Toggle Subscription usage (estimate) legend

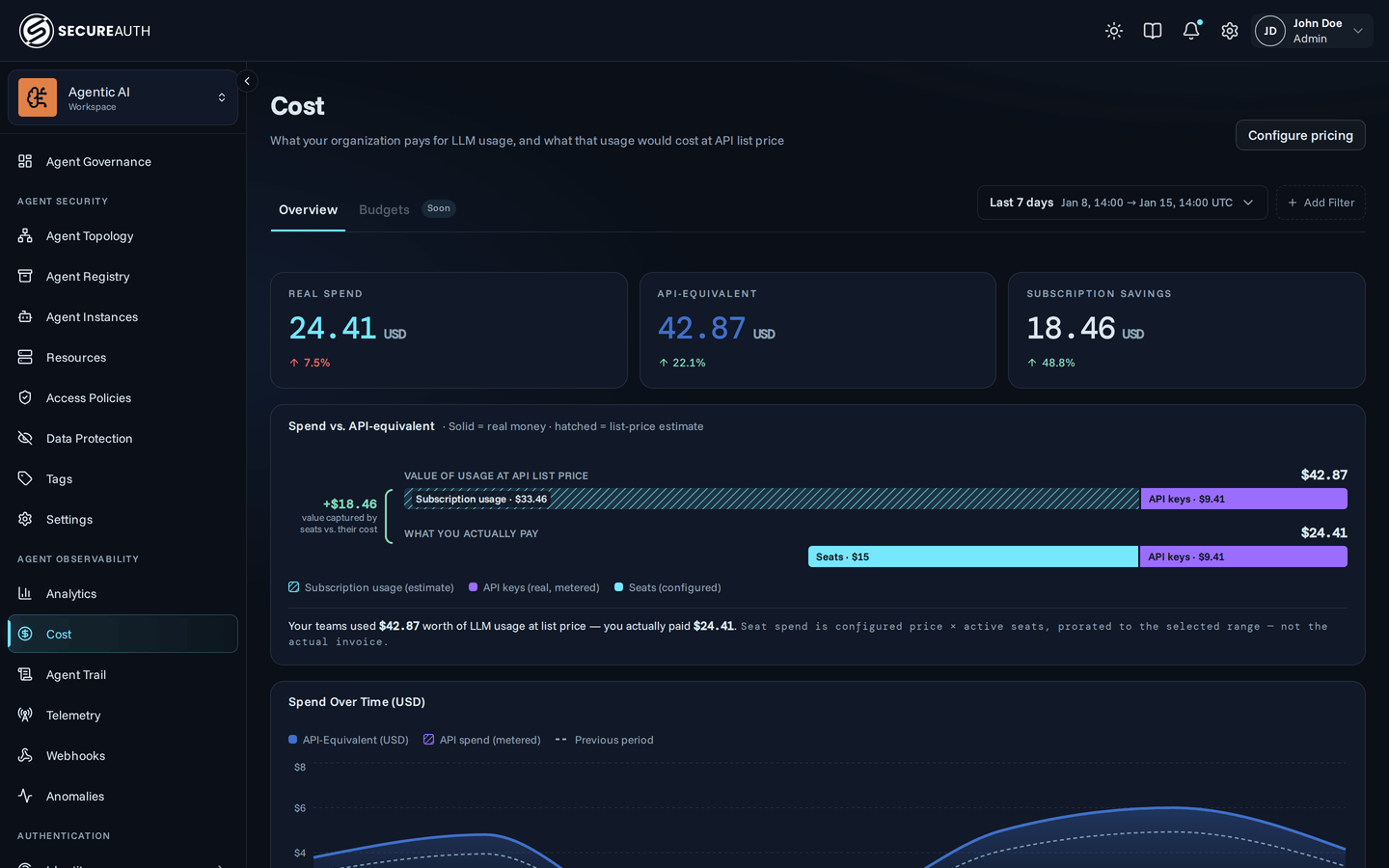click(371, 587)
